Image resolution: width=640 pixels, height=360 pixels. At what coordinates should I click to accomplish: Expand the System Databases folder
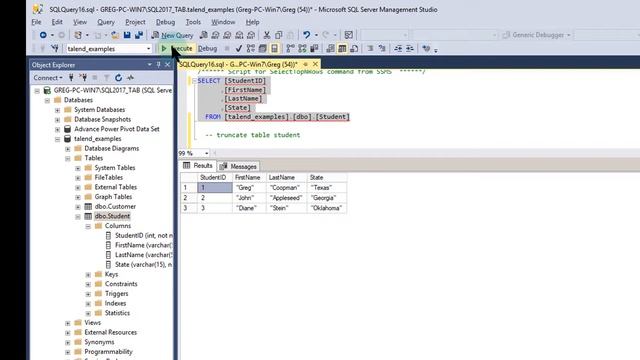(x=57, y=110)
